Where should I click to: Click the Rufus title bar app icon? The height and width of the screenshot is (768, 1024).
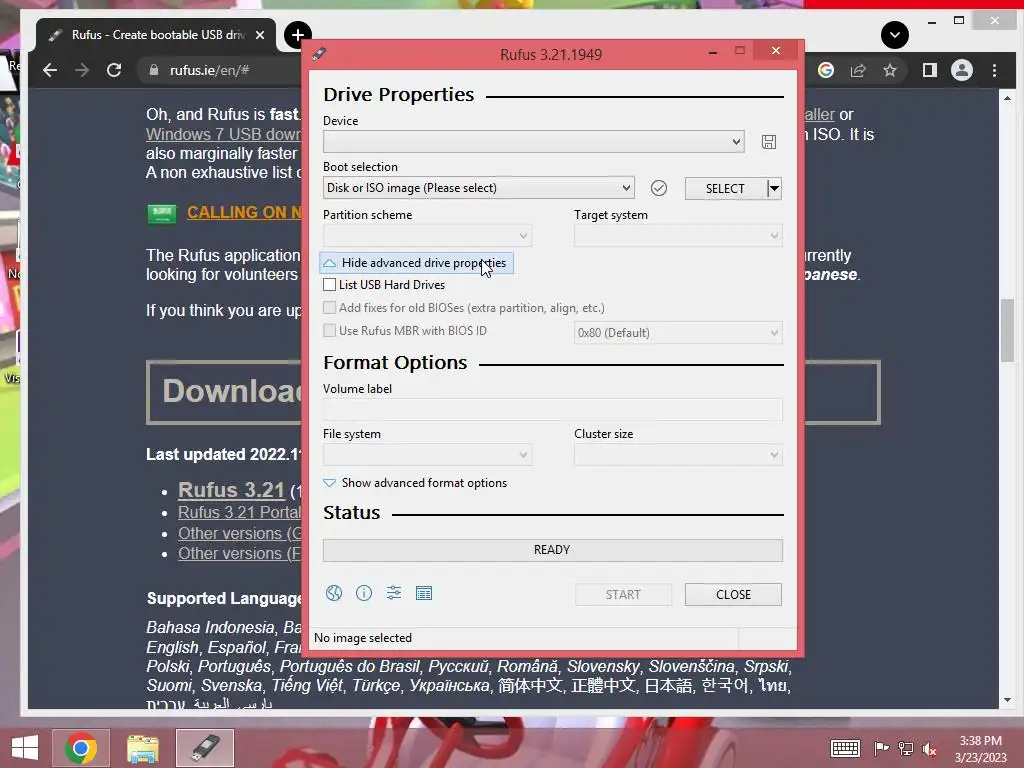pyautogui.click(x=319, y=54)
